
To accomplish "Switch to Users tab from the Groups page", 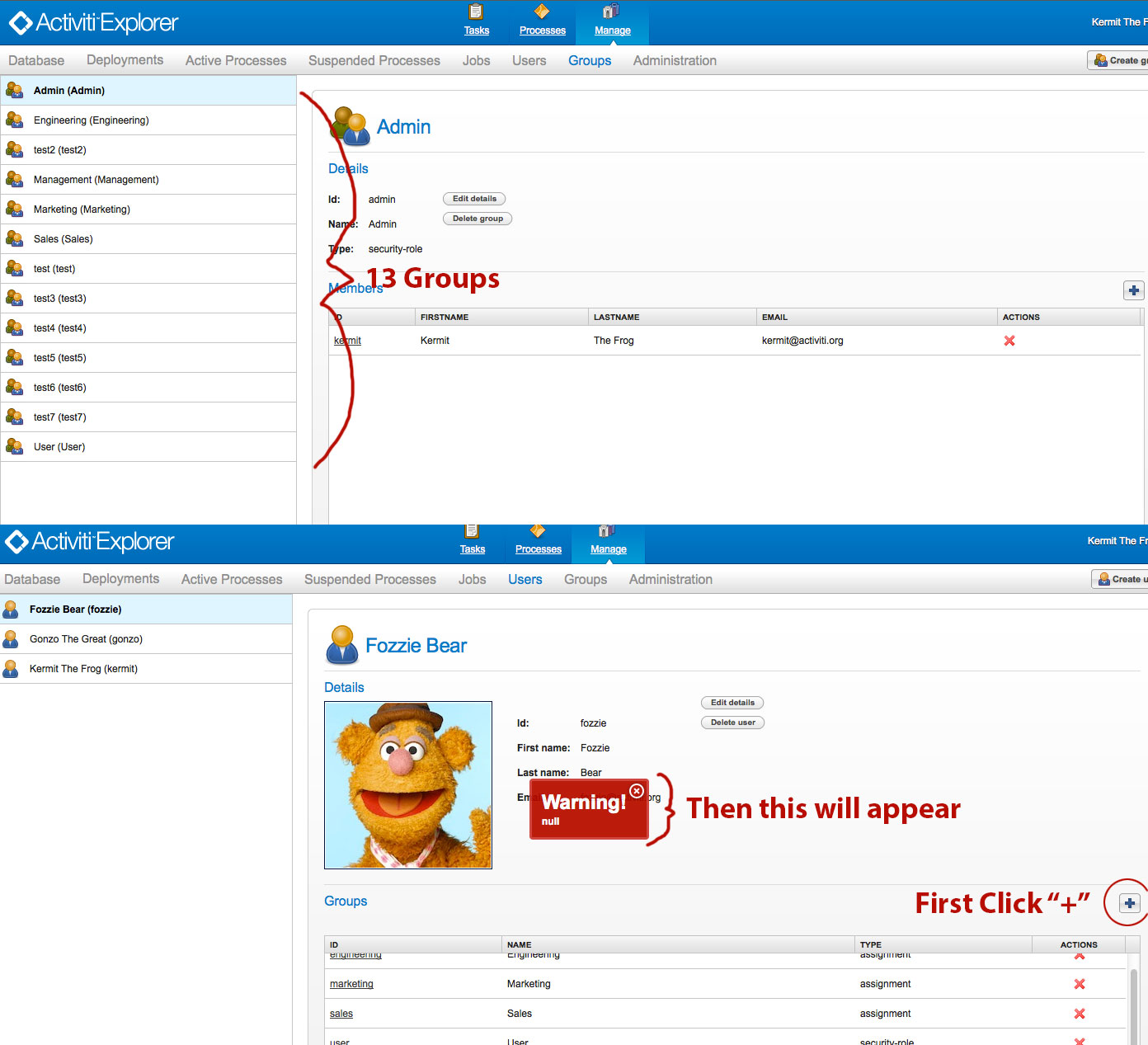I will click(x=529, y=60).
